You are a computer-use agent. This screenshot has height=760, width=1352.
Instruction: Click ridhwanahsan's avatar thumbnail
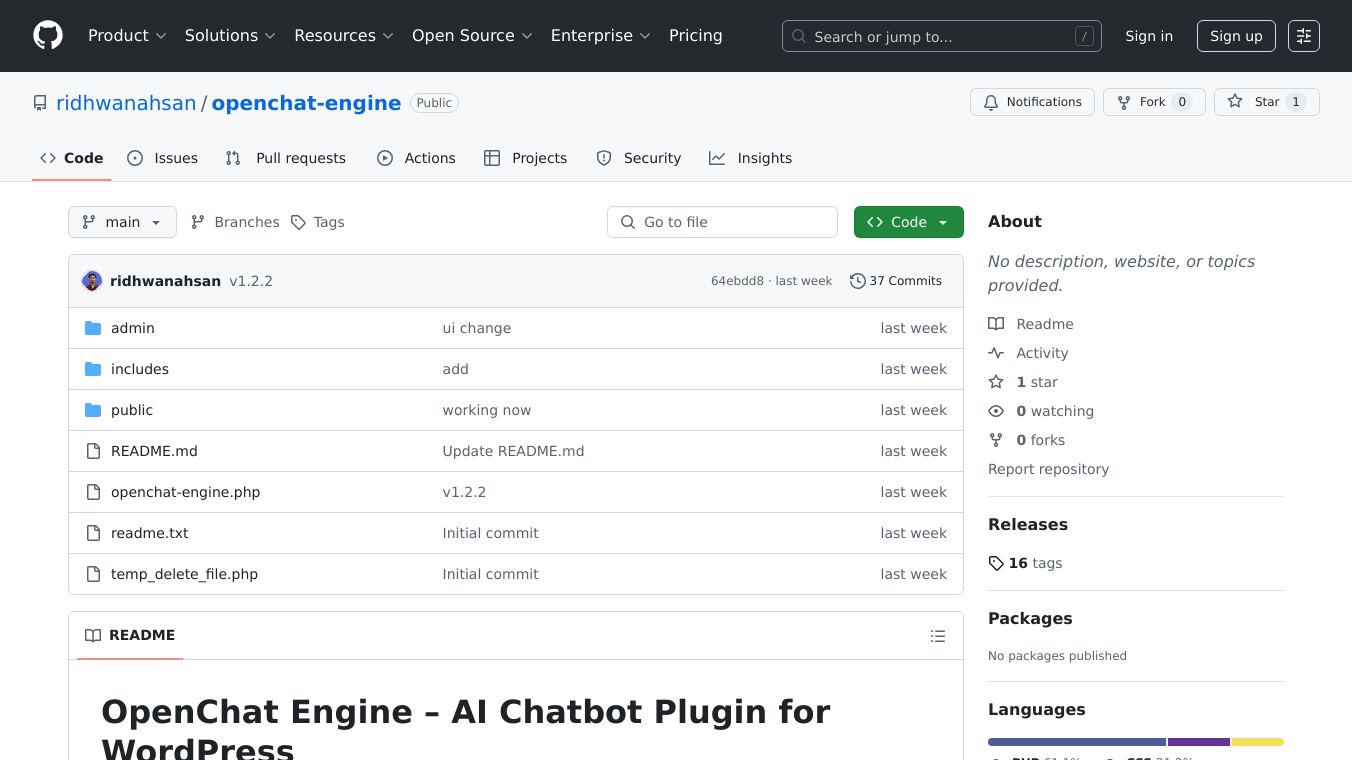click(92, 281)
